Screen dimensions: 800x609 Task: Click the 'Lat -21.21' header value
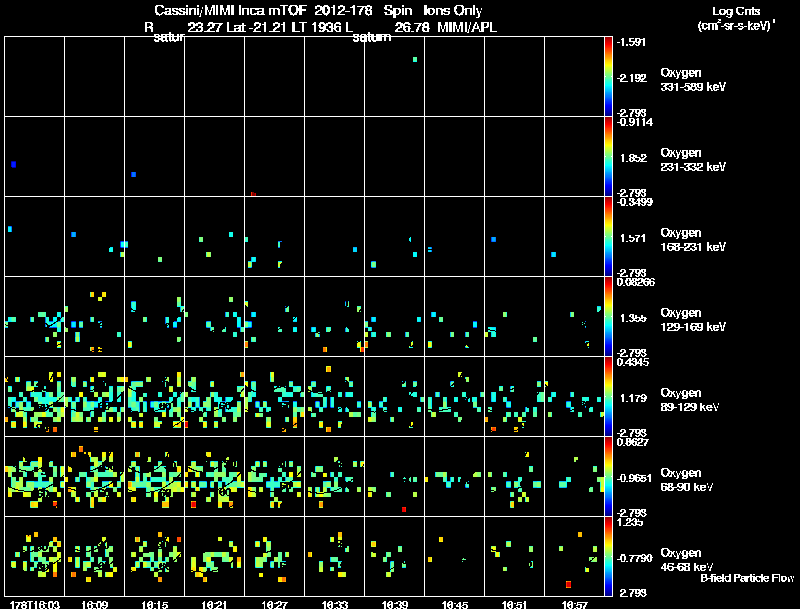257,28
